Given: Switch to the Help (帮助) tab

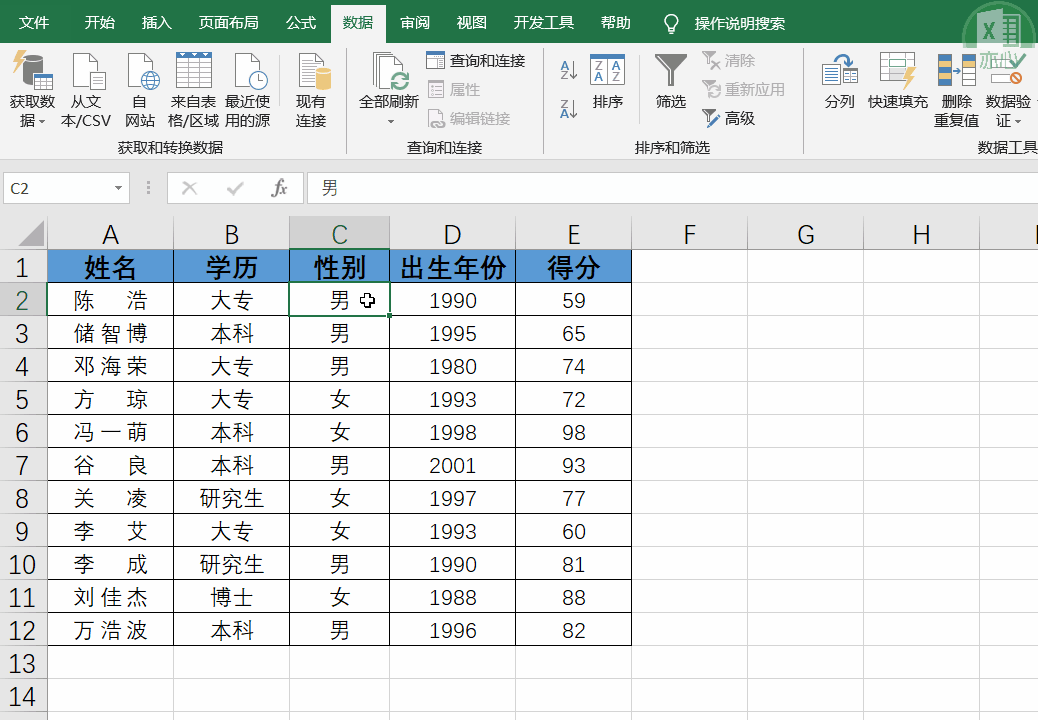Looking at the screenshot, I should [x=616, y=23].
